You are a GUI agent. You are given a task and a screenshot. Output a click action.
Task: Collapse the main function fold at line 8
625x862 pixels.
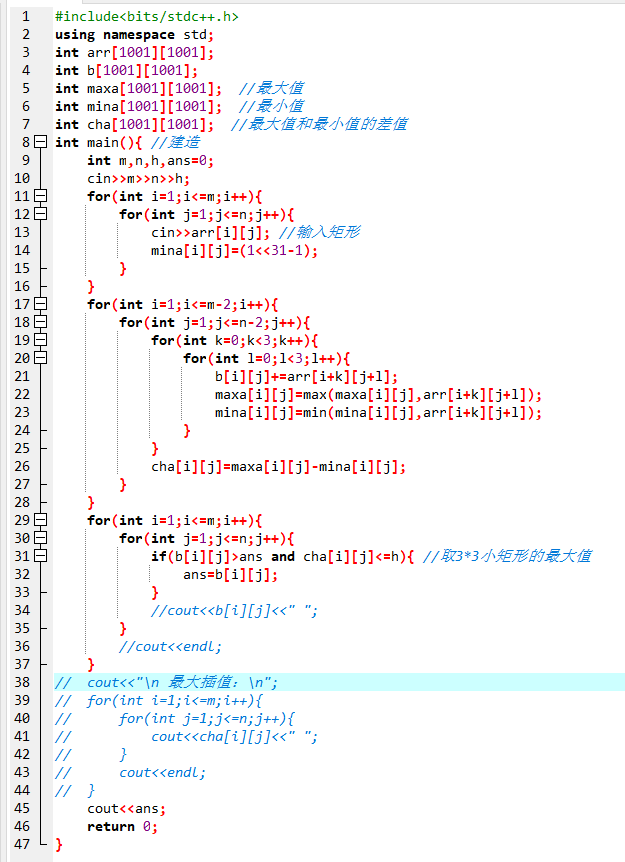coord(40,143)
